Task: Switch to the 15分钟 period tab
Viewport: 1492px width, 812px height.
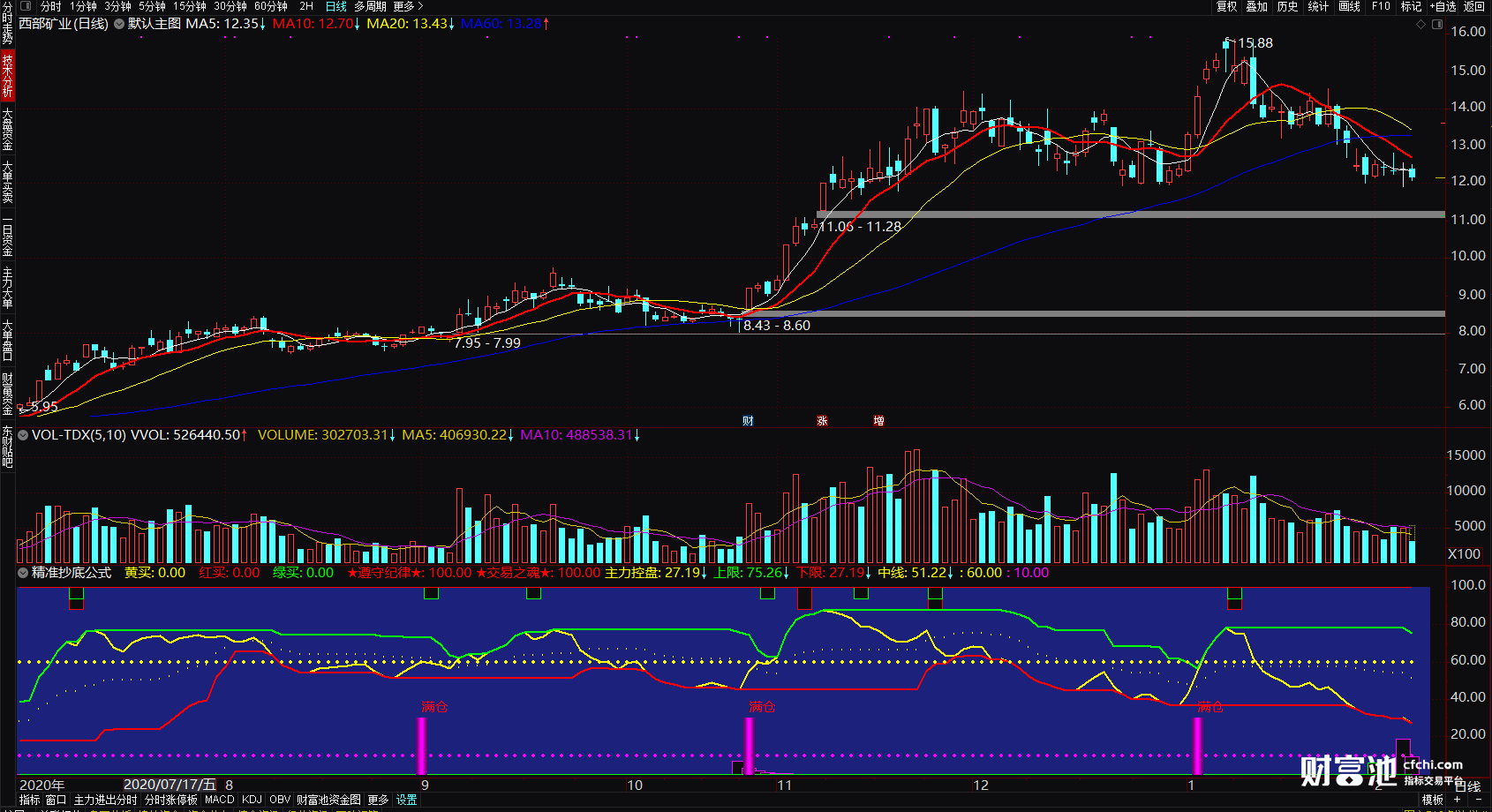Action: [190, 6]
